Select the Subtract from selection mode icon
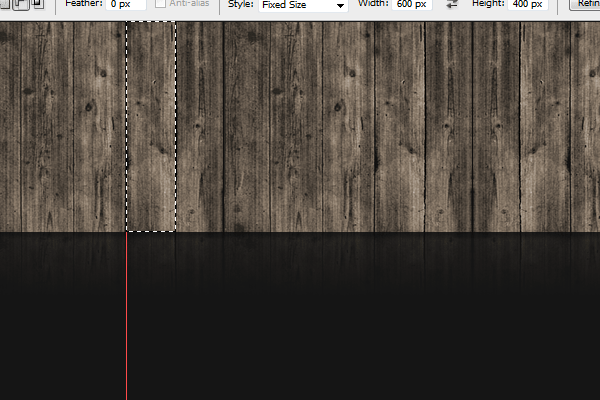Image resolution: width=600 pixels, height=400 pixels. pyautogui.click(x=22, y=4)
